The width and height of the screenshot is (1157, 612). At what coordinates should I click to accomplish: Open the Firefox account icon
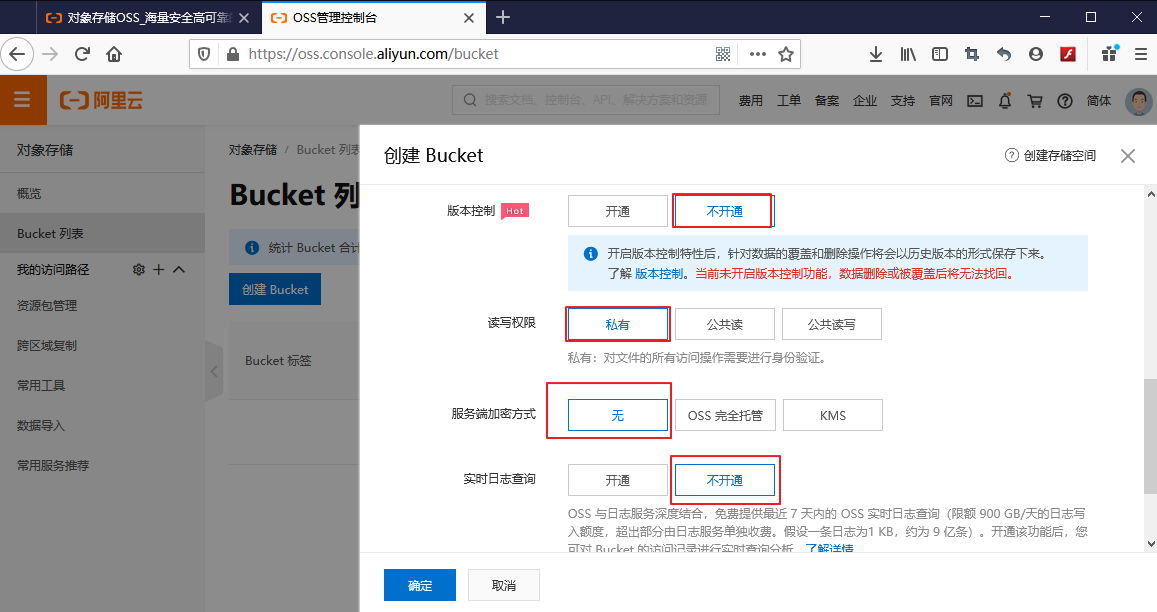[x=1035, y=54]
